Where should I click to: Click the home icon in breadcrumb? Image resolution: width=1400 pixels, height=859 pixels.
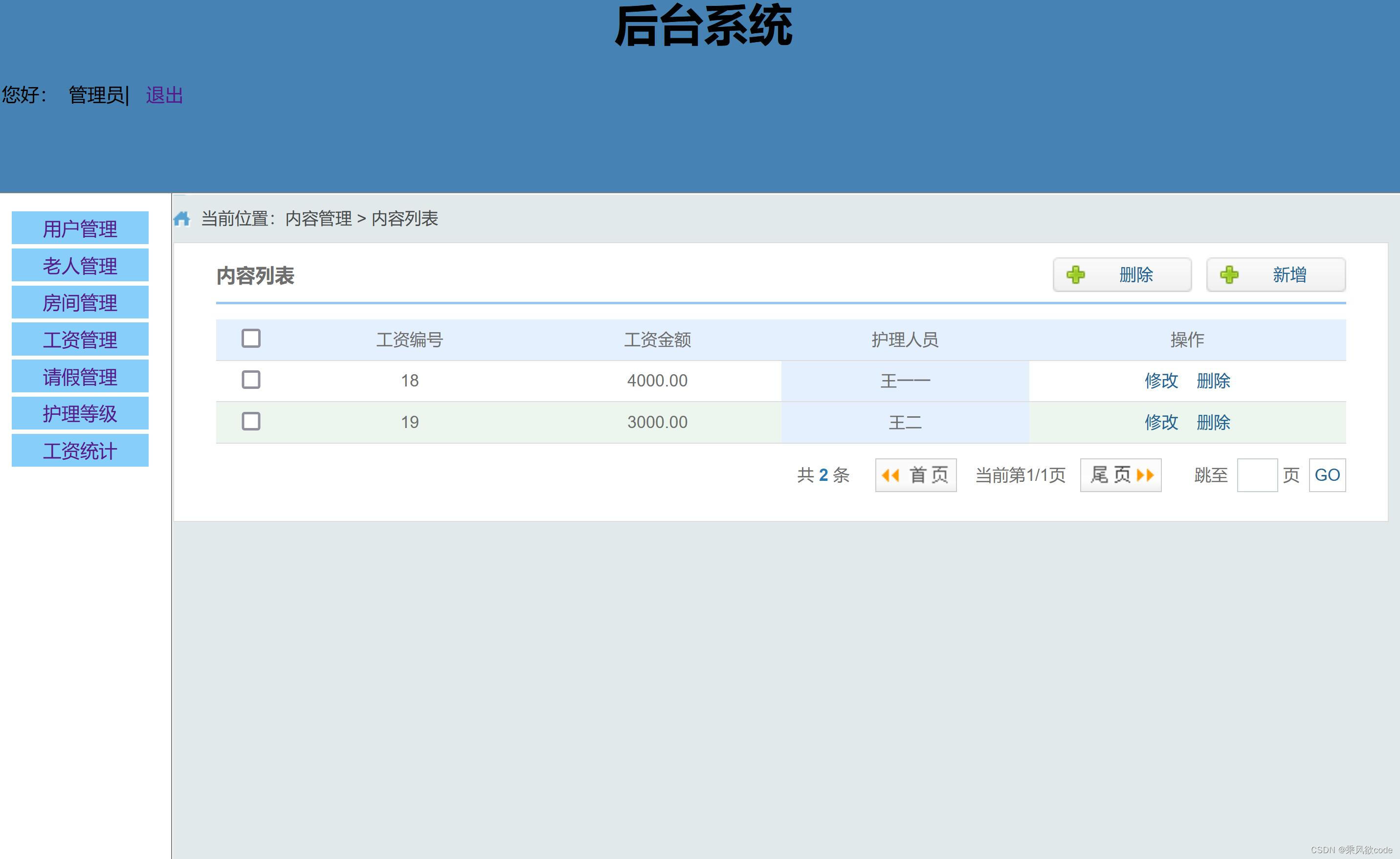point(182,218)
